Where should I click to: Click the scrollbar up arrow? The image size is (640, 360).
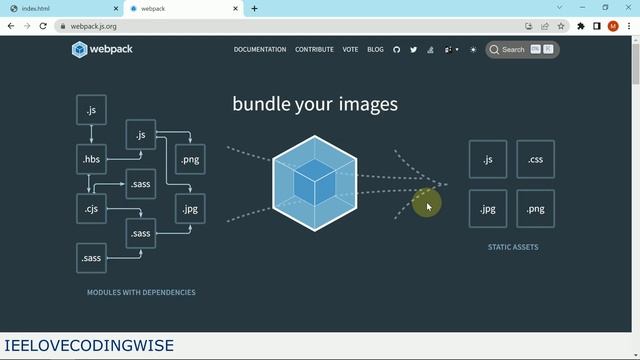click(636, 39)
